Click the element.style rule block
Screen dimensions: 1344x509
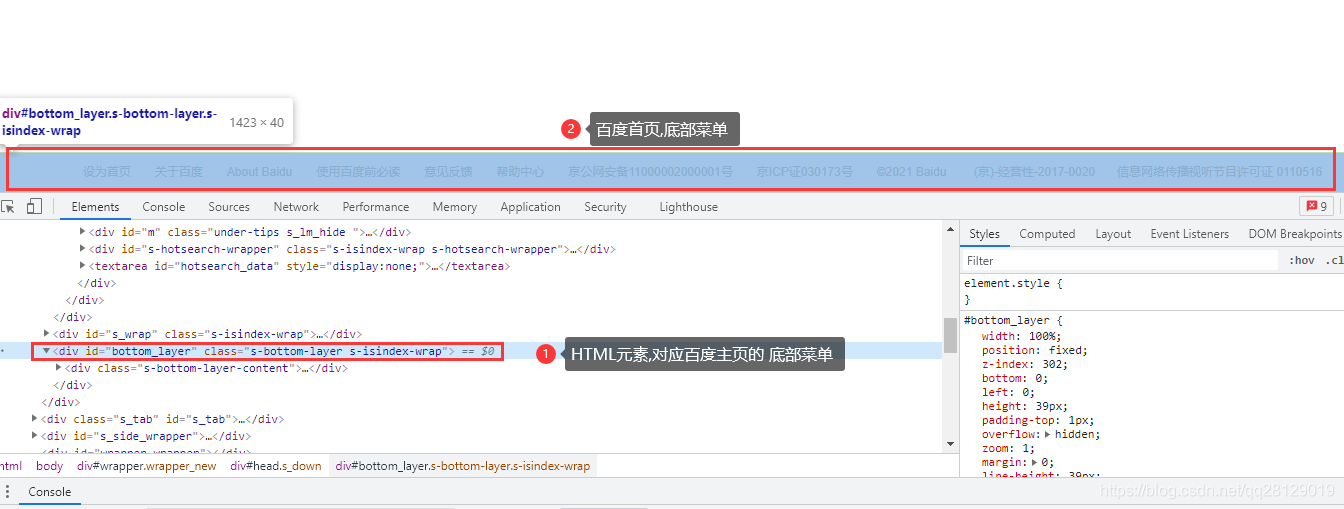click(x=1152, y=291)
